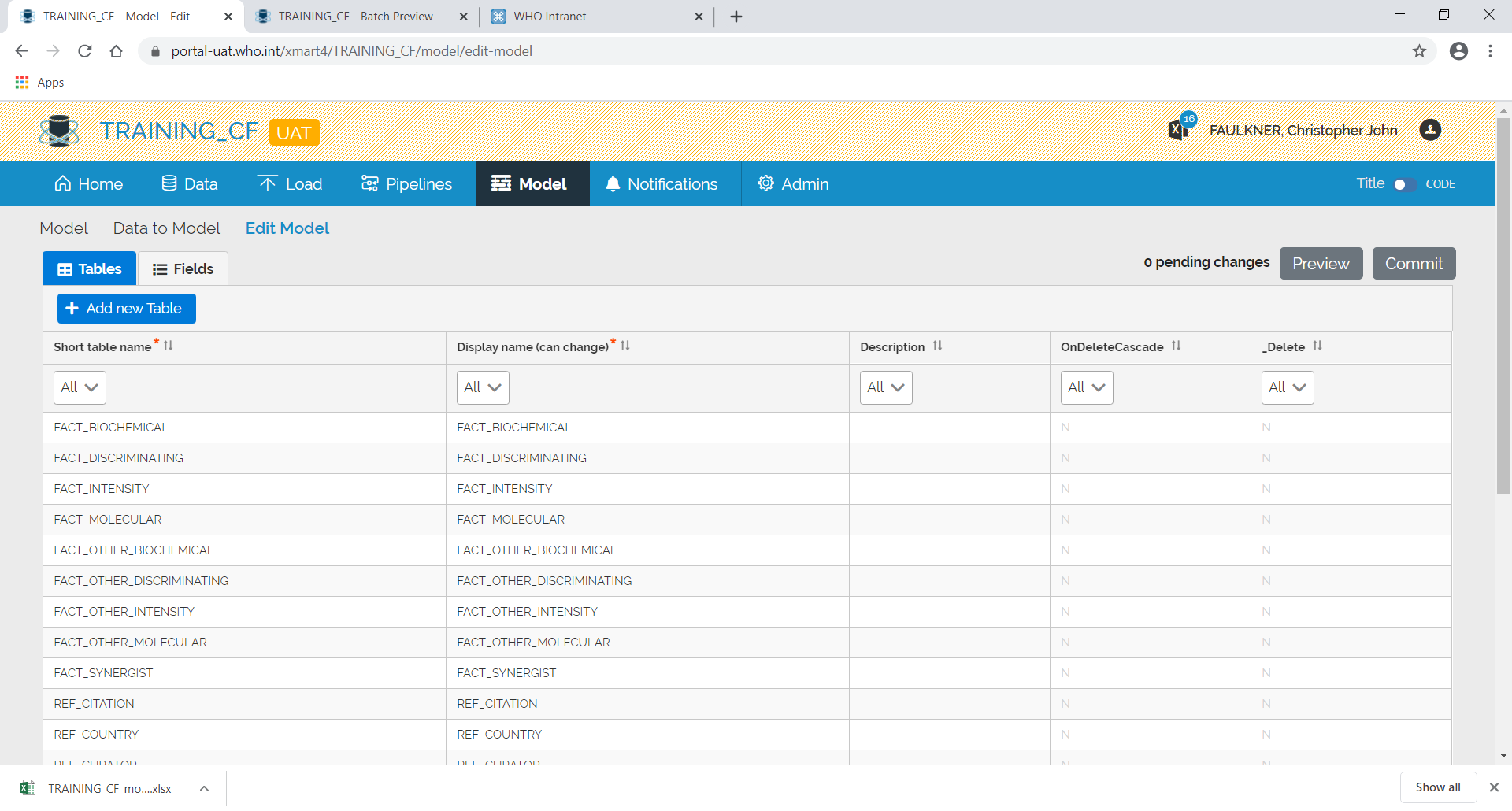Click the address bar URL
1512x811 pixels.
352,51
